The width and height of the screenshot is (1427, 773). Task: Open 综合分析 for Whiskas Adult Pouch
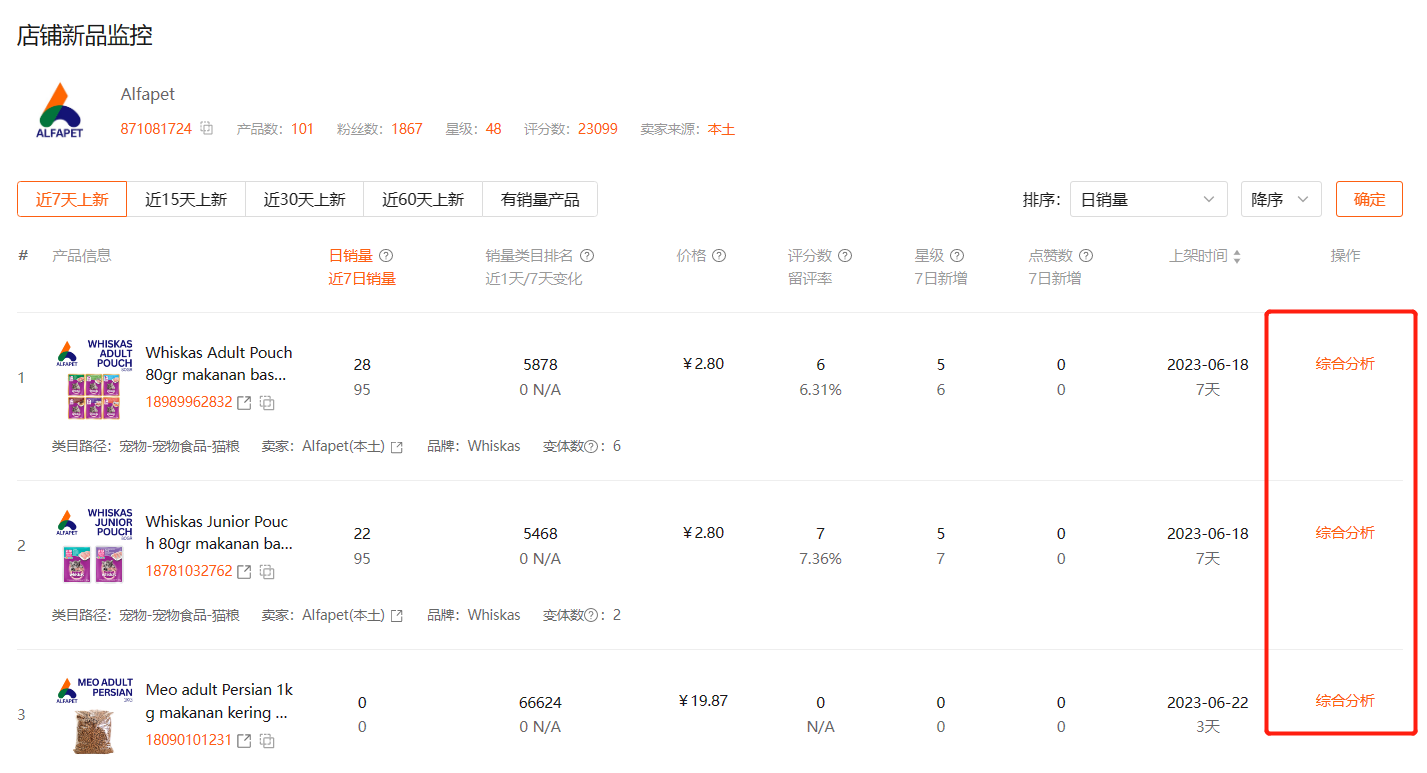coord(1345,364)
